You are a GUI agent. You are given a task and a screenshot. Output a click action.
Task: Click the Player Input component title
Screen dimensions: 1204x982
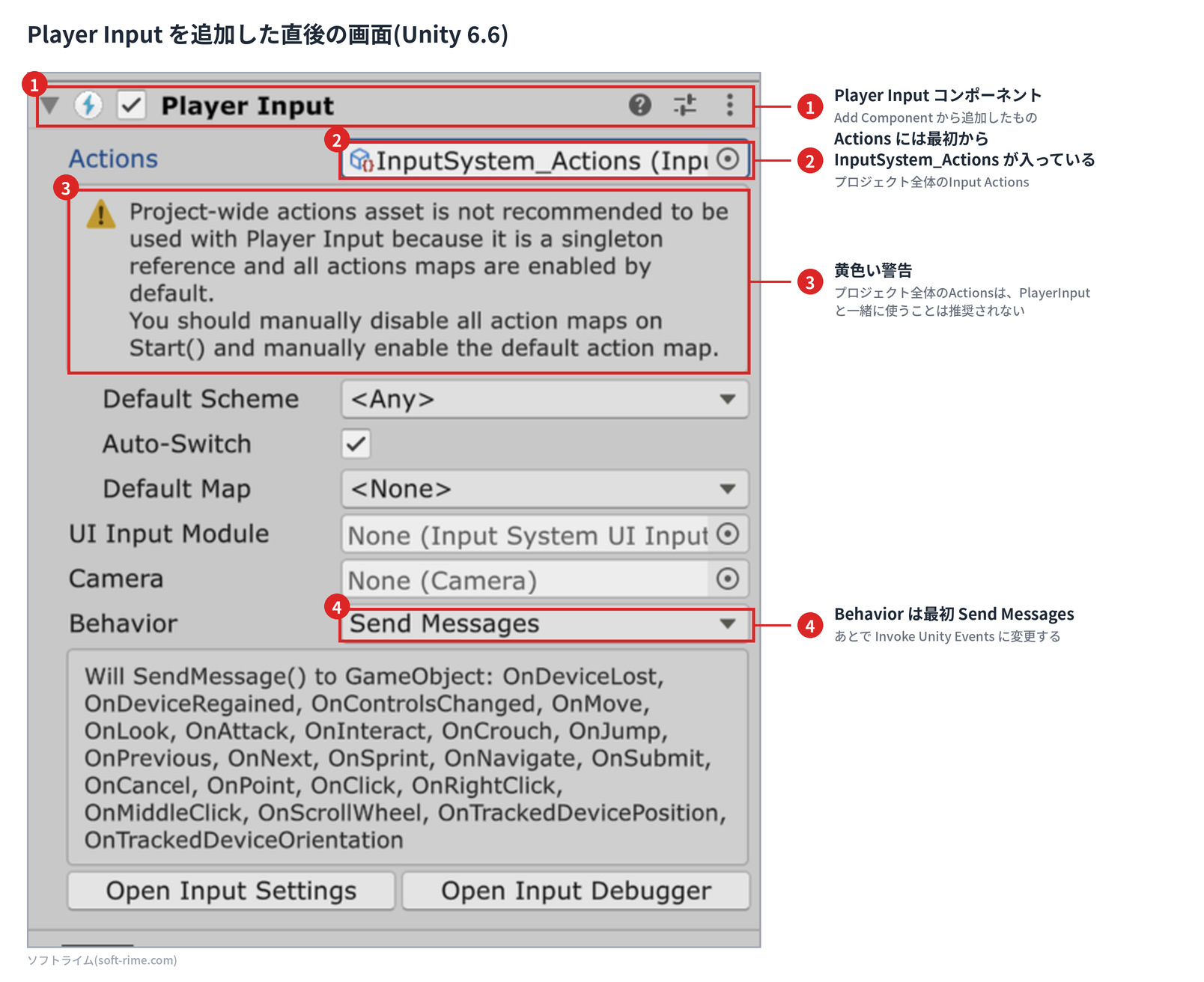pos(248,106)
